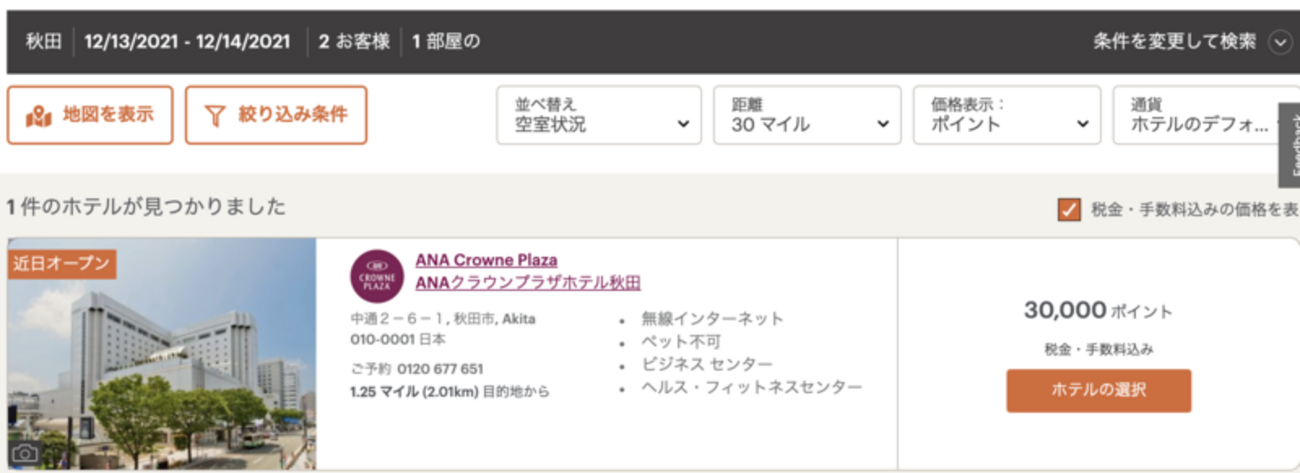This screenshot has height=473, width=1300.
Task: Open the 並べ替え sort dropdown
Action: click(597, 115)
